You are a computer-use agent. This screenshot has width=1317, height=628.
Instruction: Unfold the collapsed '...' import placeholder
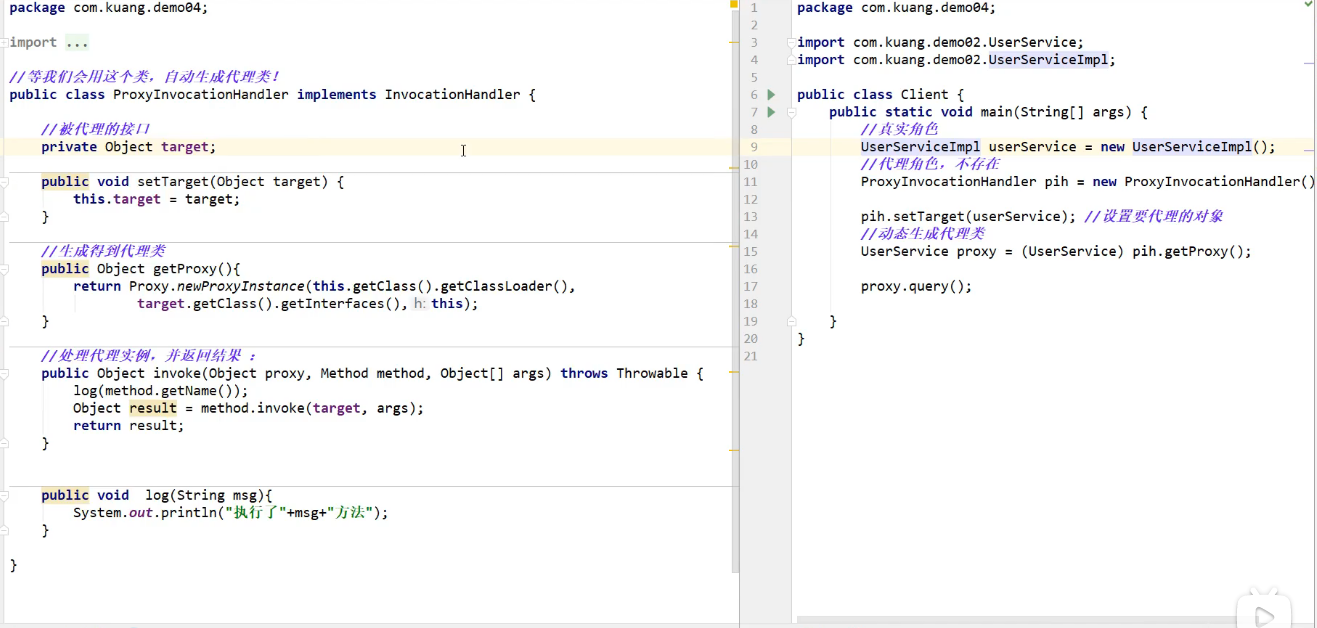click(x=77, y=43)
